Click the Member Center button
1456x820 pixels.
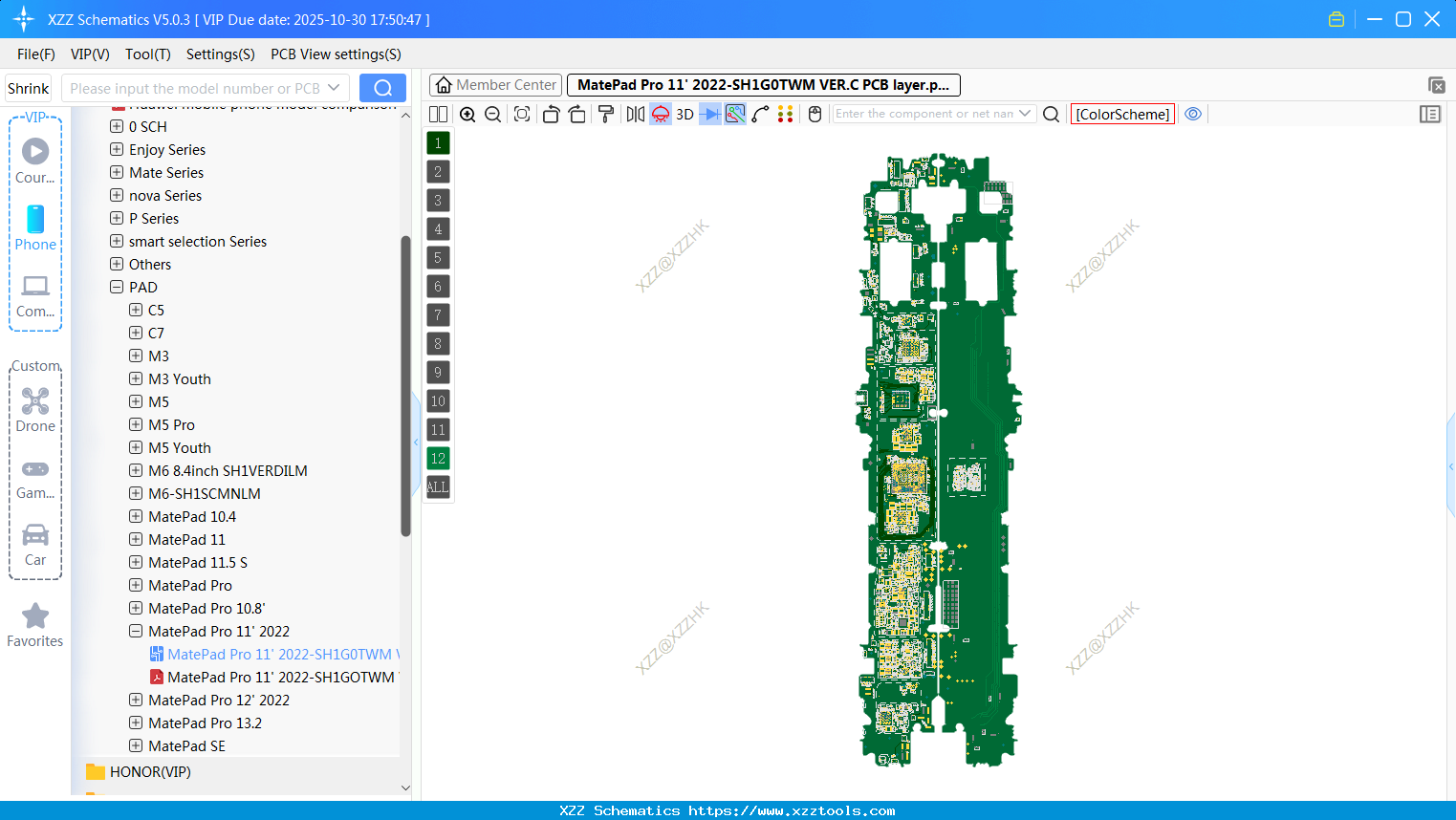495,85
